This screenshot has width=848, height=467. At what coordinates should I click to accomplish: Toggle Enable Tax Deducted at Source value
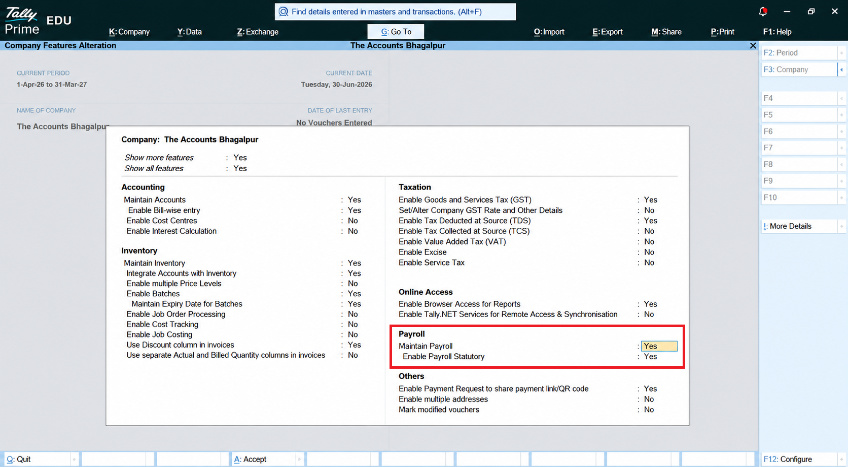tap(651, 221)
